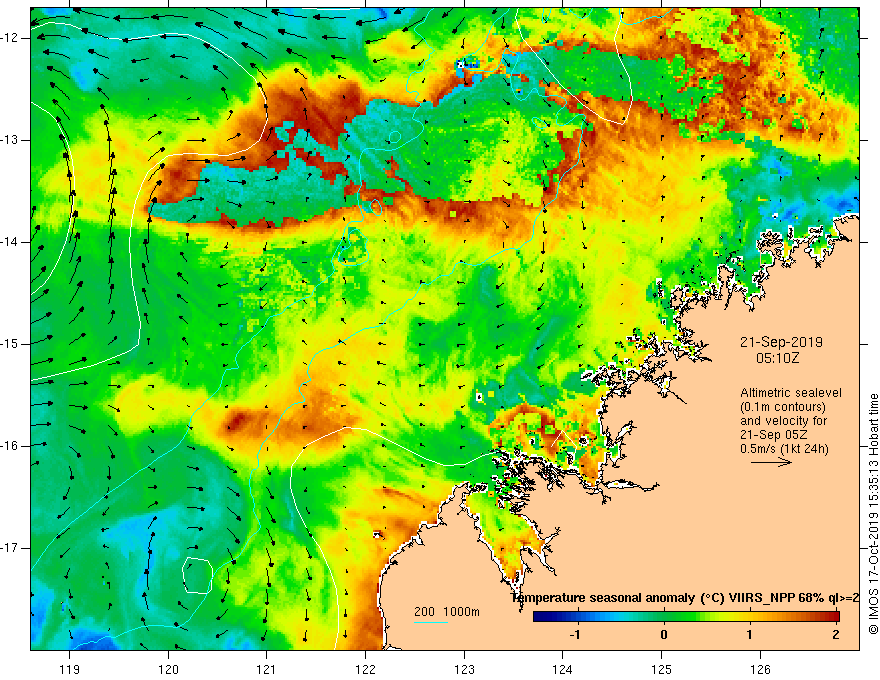Click the latitude axis label -15
This screenshot has width=880, height=680.
pos(10,344)
